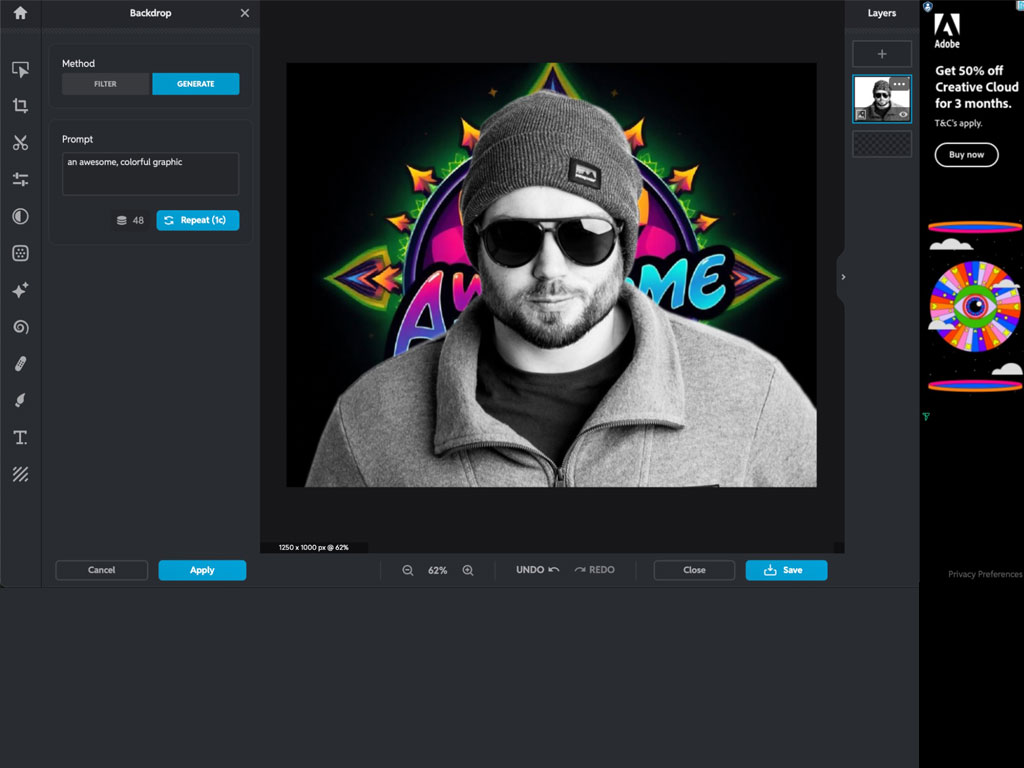Add a new layer with the plus button
The width and height of the screenshot is (1024, 768).
[x=882, y=54]
